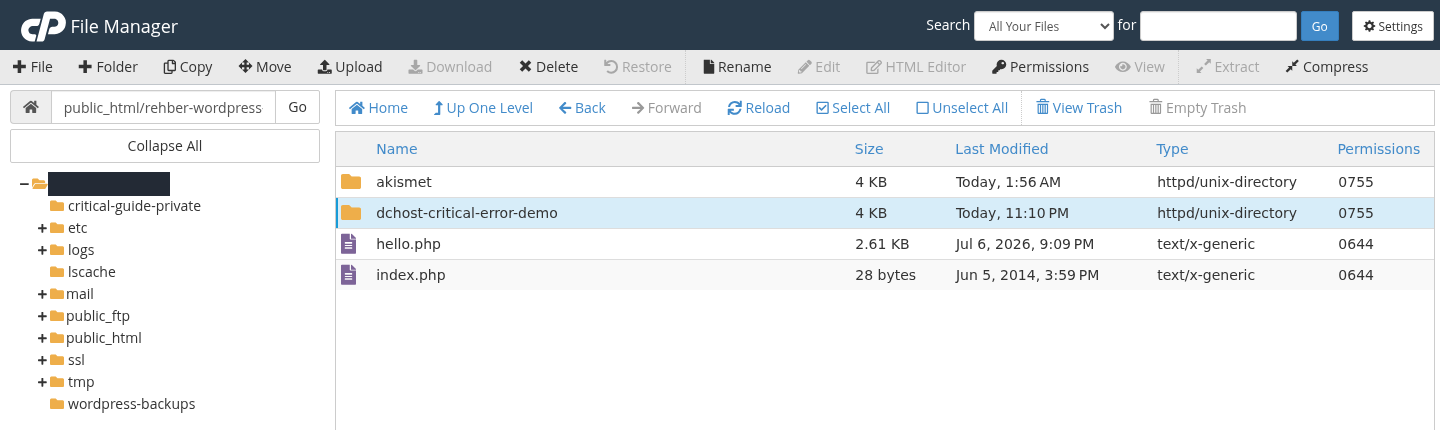The height and width of the screenshot is (430, 1440).
Task: Click the dchost-critical-error-demo folder icon
Action: tap(350, 213)
